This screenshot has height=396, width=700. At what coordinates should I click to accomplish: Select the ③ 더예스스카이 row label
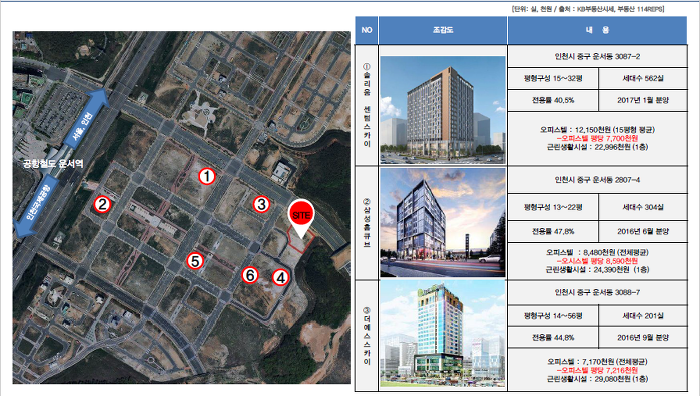(367, 336)
